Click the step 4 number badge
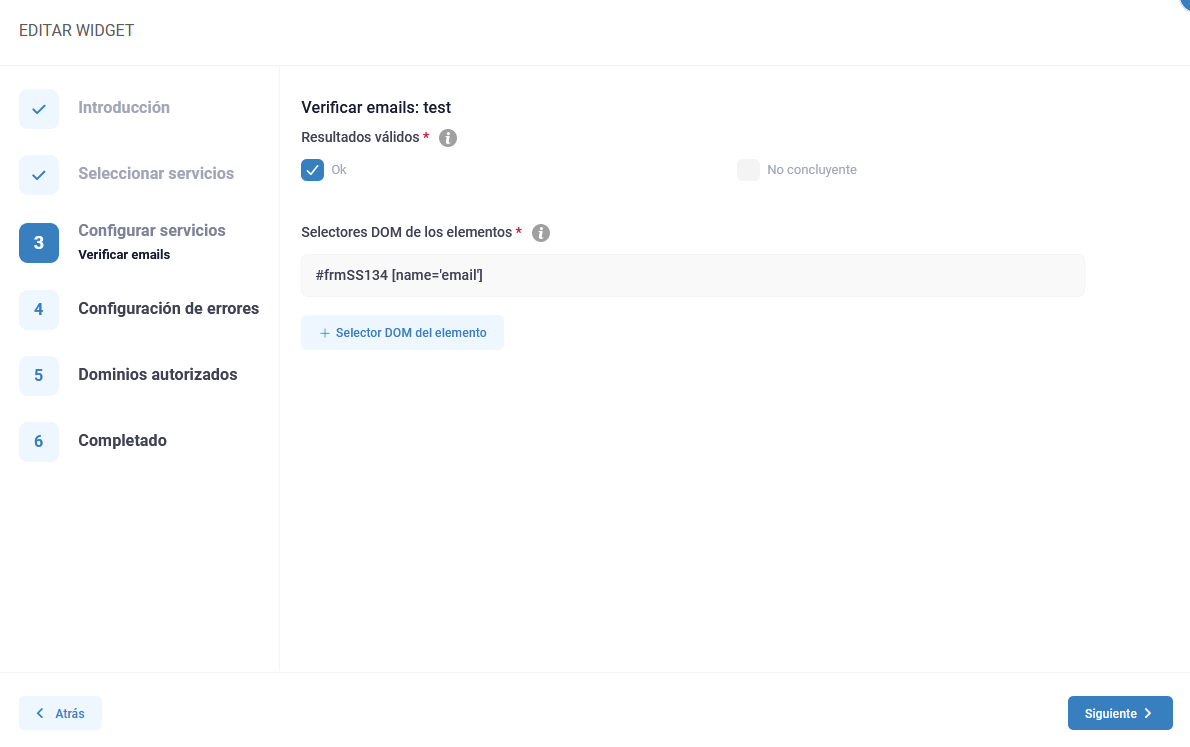Image resolution: width=1190 pixels, height=747 pixels. (x=38, y=309)
